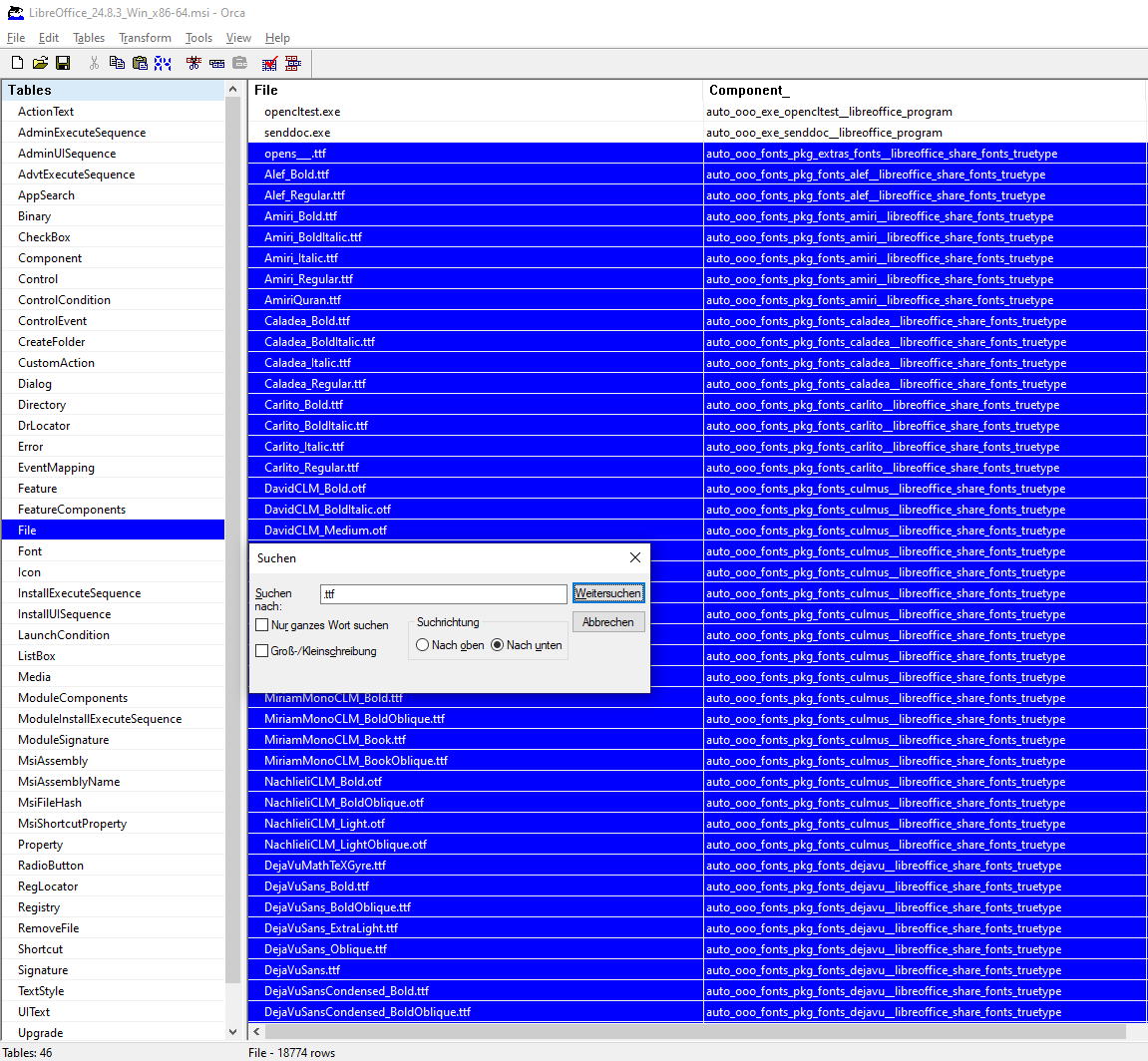Select the 'Nach oben' search direction
The height and width of the screenshot is (1061, 1148).
(x=423, y=645)
